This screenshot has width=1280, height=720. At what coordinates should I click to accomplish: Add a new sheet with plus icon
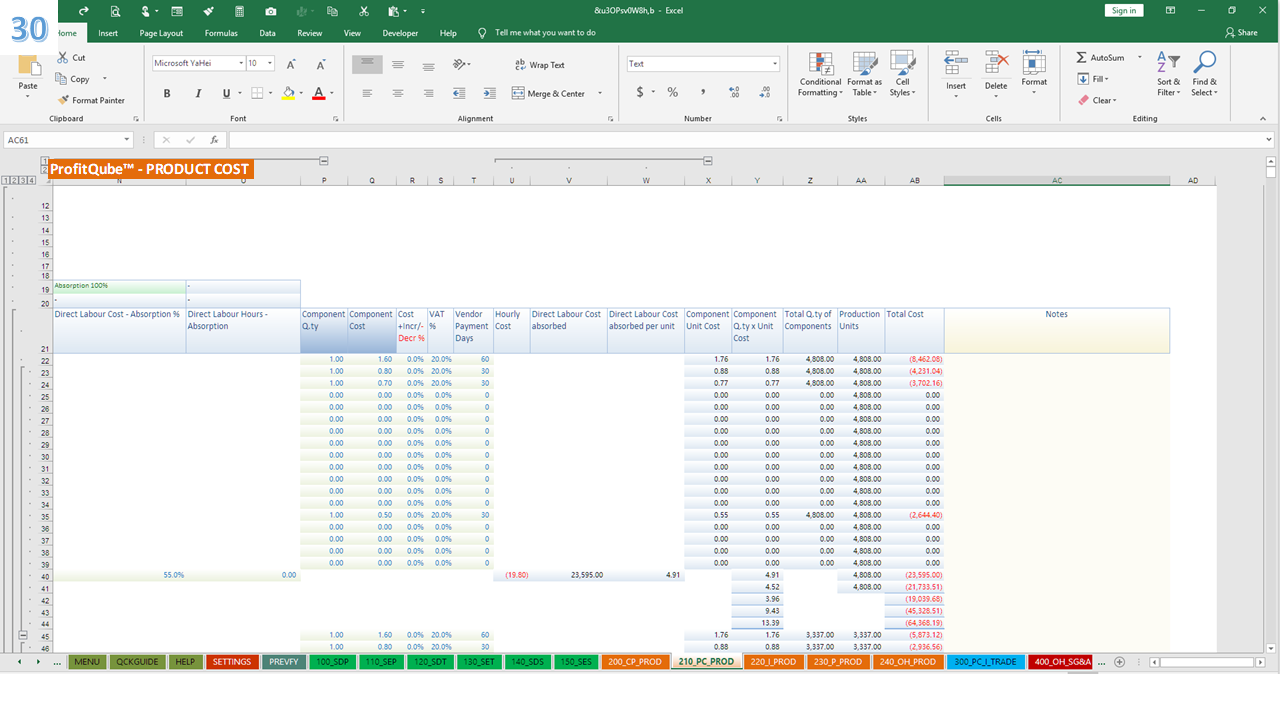click(1120, 662)
